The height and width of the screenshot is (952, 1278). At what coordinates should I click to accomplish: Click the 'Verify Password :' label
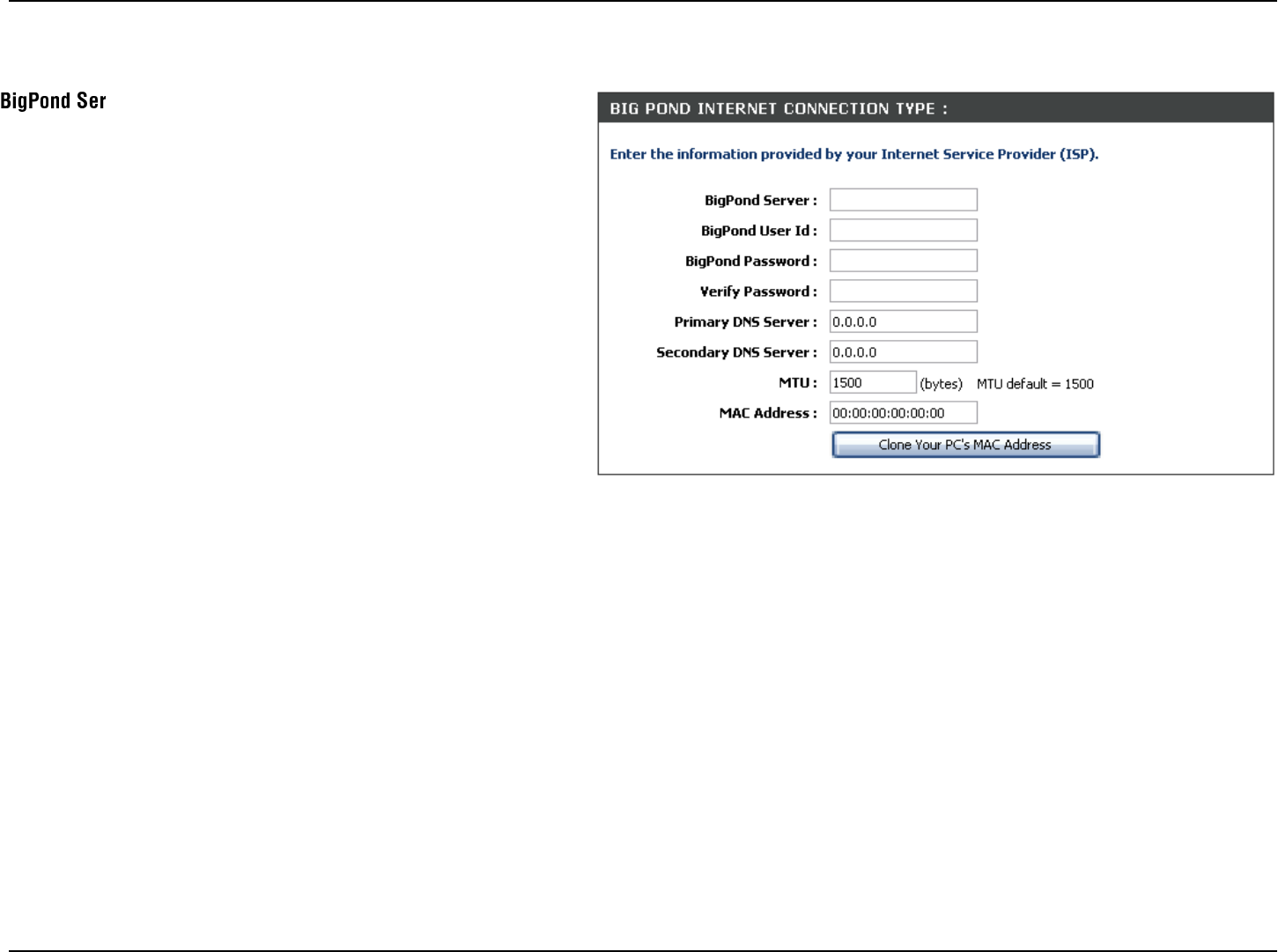(758, 292)
